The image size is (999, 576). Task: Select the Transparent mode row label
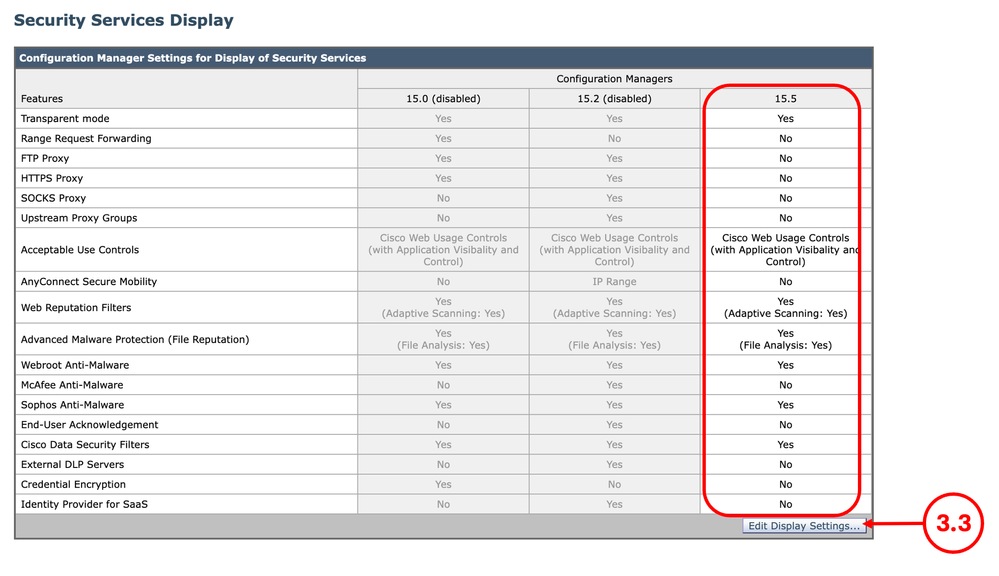[x=65, y=119]
